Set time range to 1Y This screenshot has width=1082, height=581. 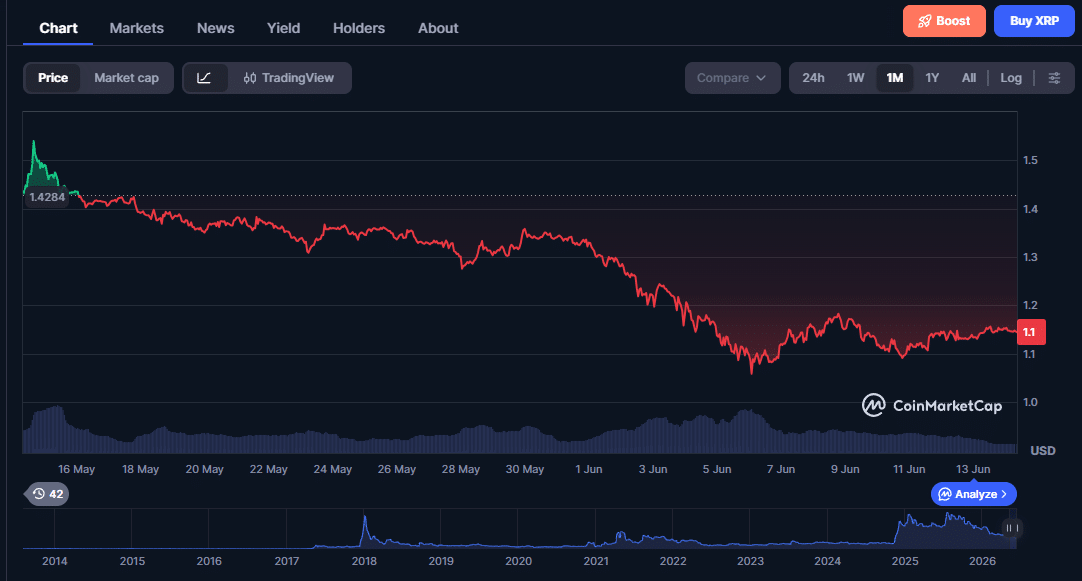[932, 78]
